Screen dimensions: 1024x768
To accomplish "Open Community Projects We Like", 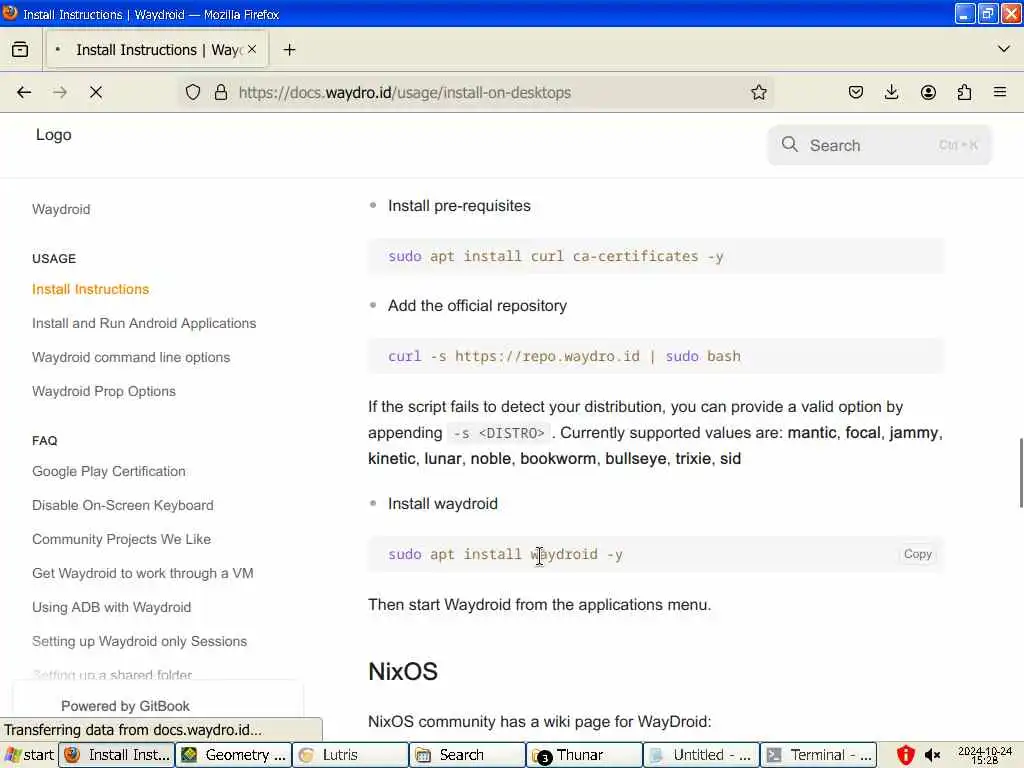I will click(x=121, y=539).
